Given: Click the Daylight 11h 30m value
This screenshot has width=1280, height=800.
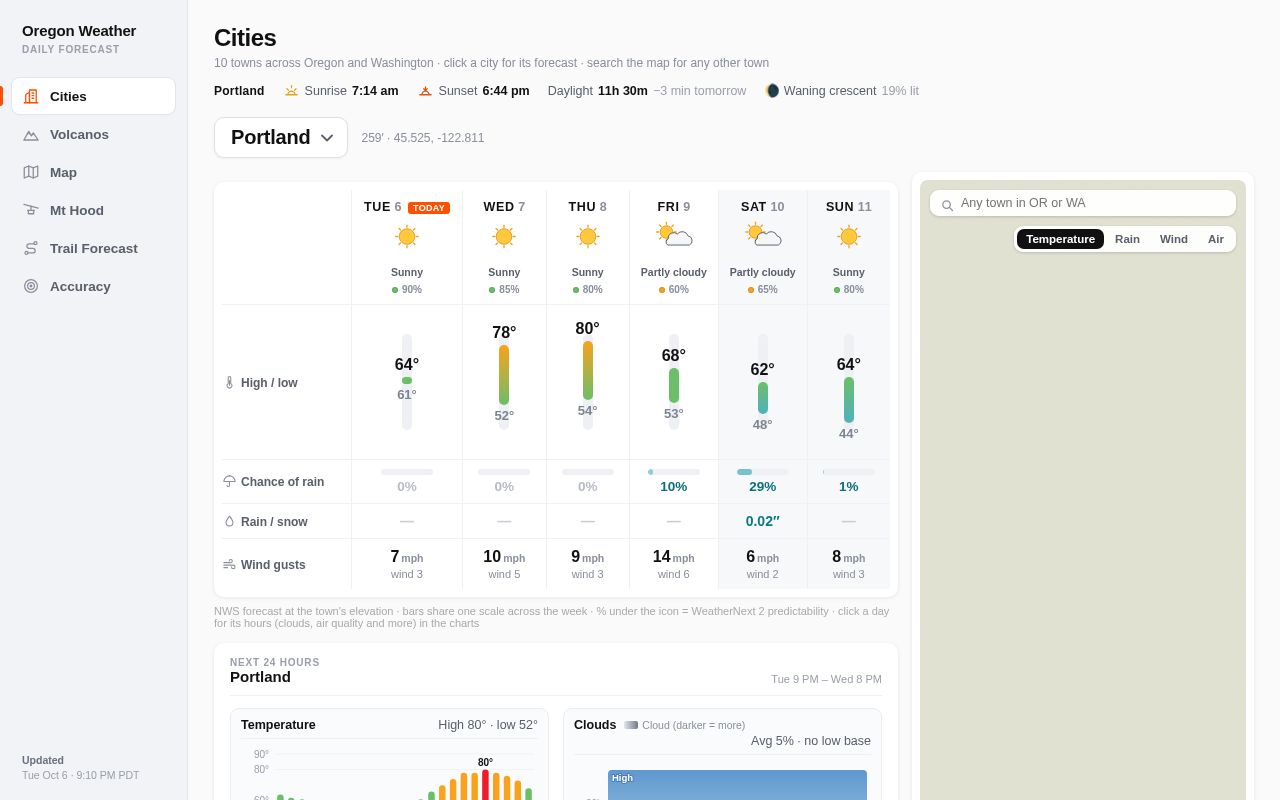Looking at the screenshot, I should (623, 91).
